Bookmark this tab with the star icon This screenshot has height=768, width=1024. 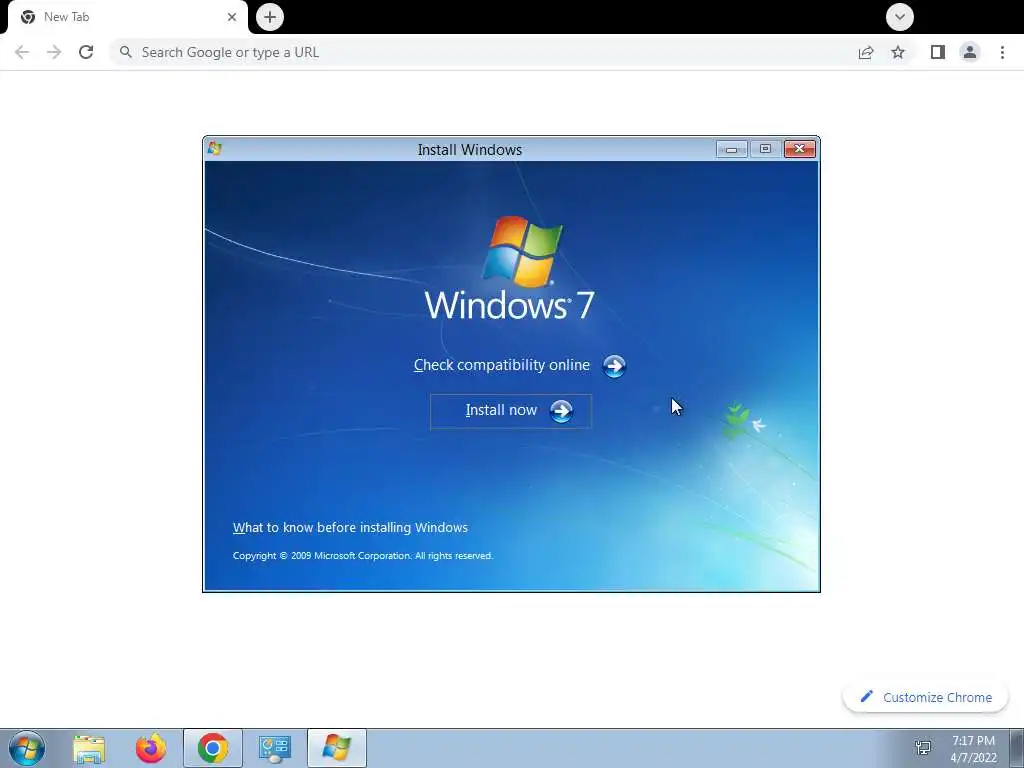[x=898, y=52]
